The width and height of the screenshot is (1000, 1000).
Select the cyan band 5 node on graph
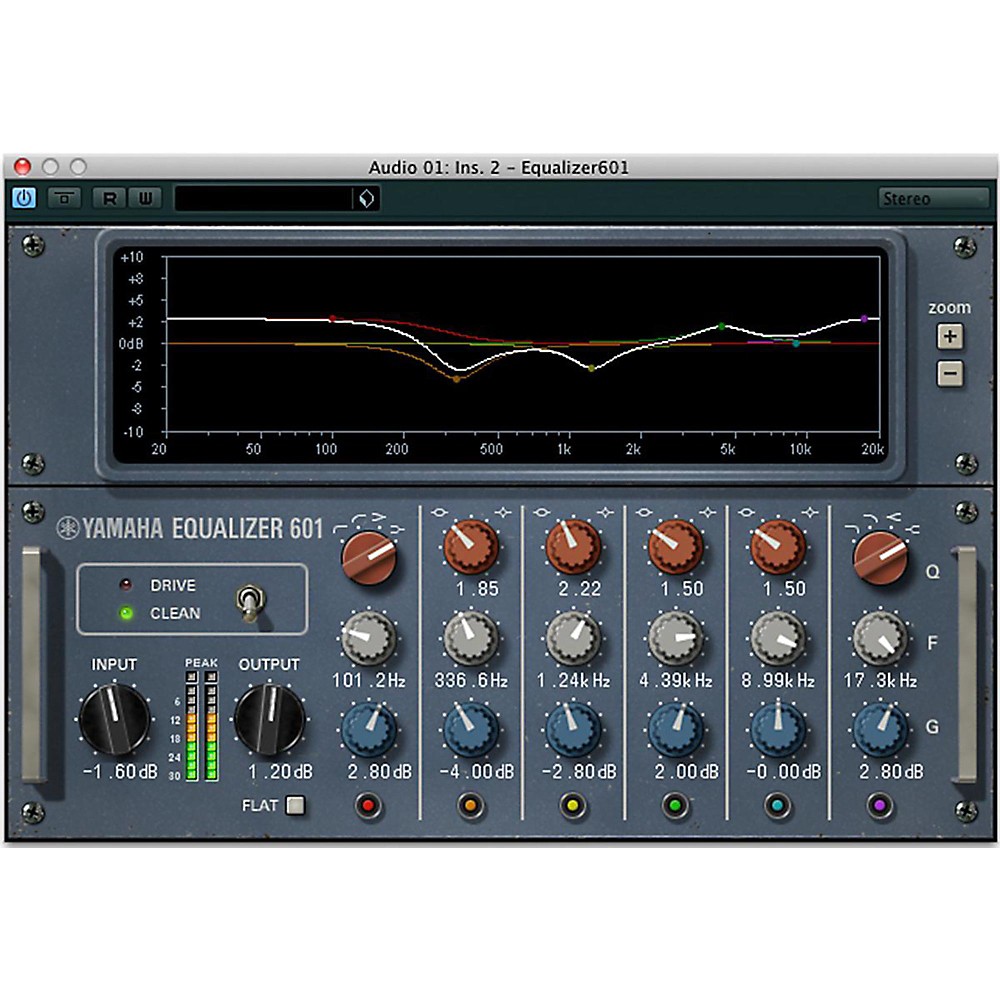796,344
